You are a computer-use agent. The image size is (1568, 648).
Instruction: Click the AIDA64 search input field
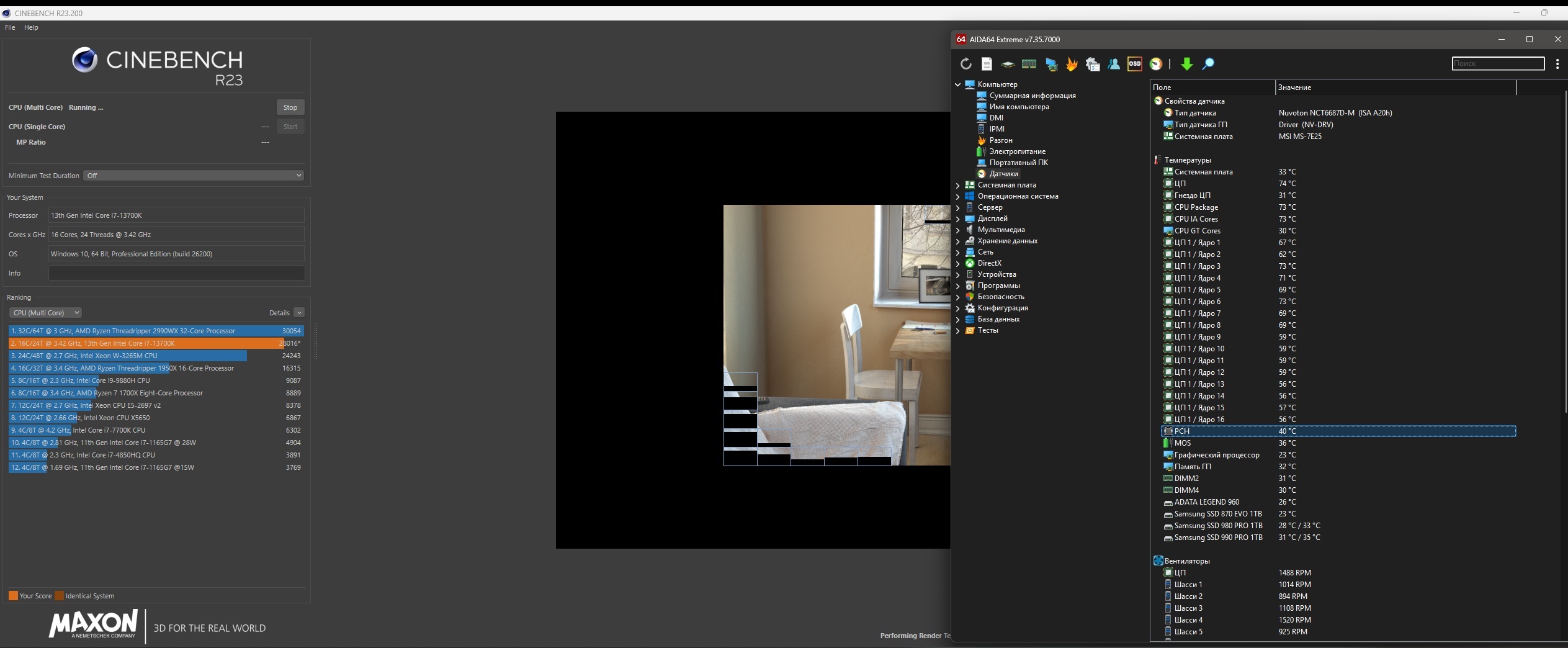(x=1497, y=63)
